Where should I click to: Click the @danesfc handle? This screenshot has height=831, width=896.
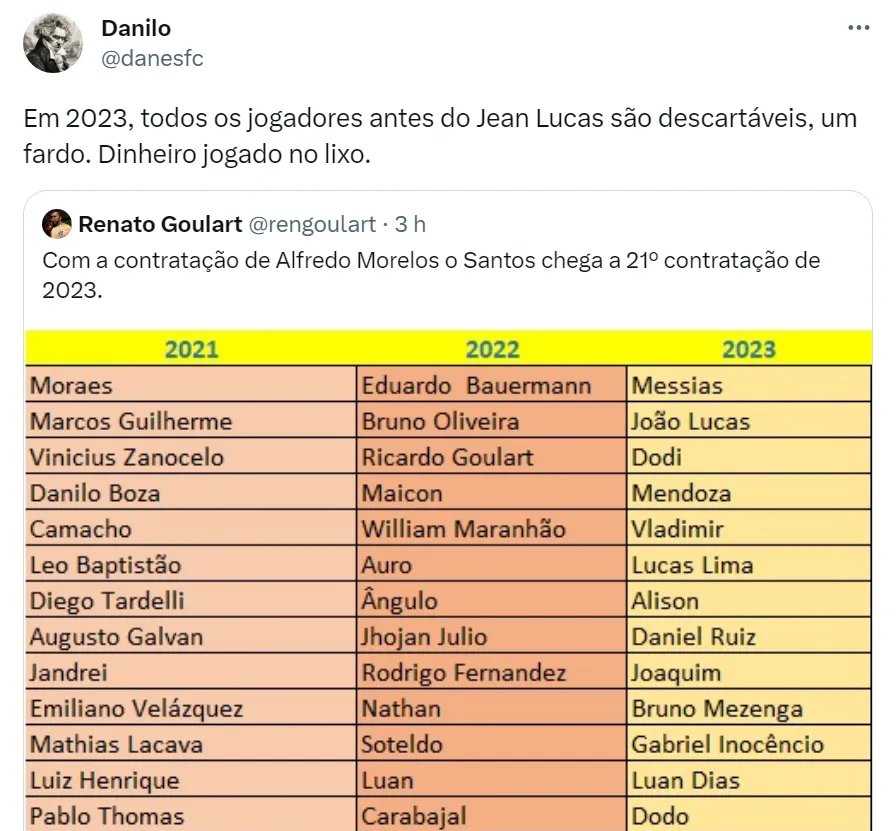[152, 58]
